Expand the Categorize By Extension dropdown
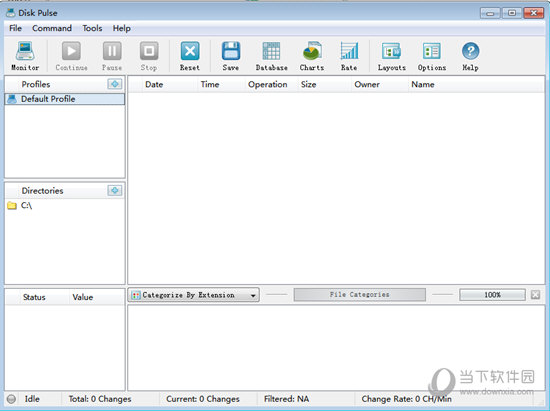The width and height of the screenshot is (550, 411). pyautogui.click(x=194, y=295)
